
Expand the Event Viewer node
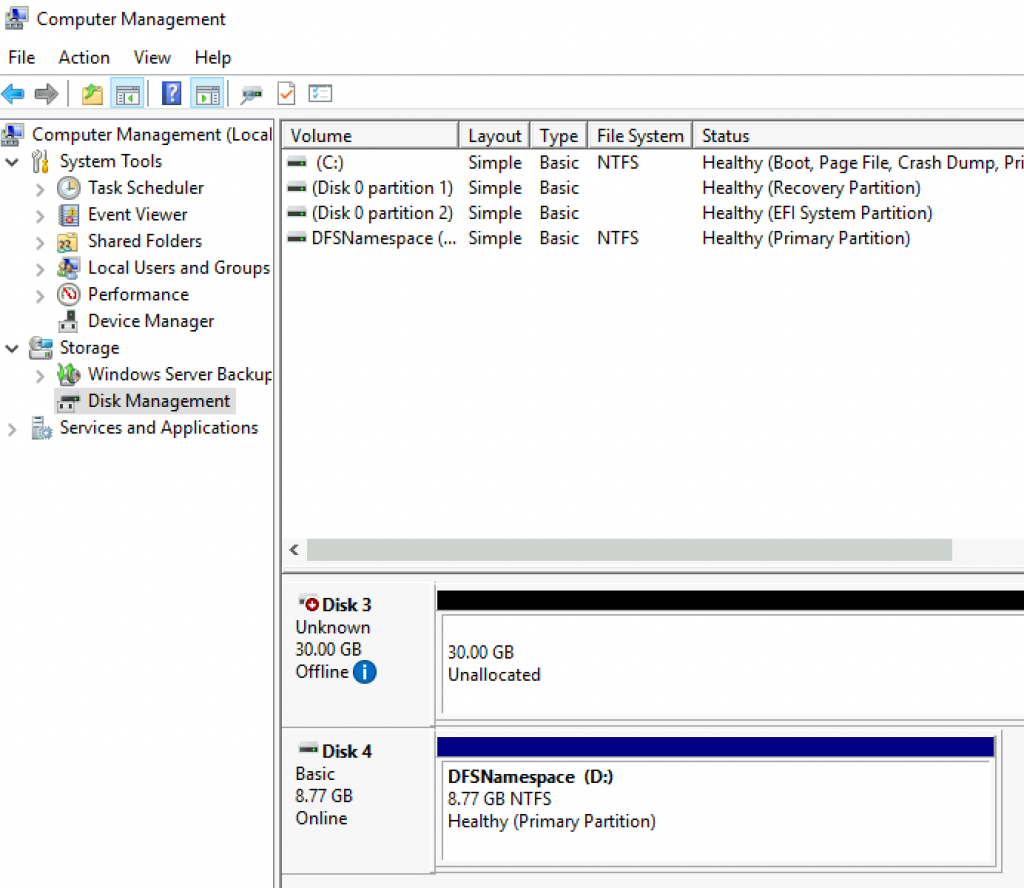coord(40,216)
